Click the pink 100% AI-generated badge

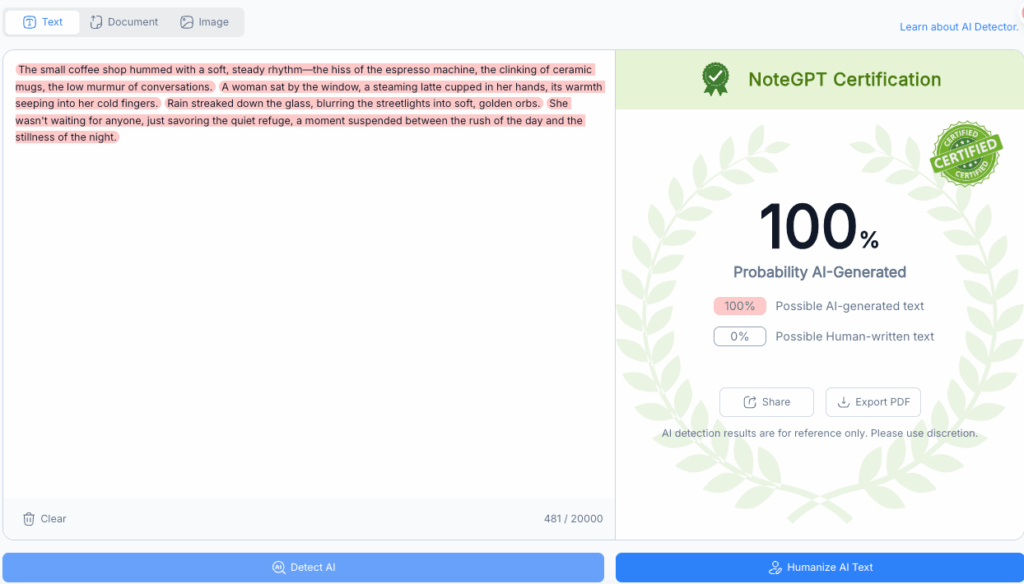tap(739, 306)
